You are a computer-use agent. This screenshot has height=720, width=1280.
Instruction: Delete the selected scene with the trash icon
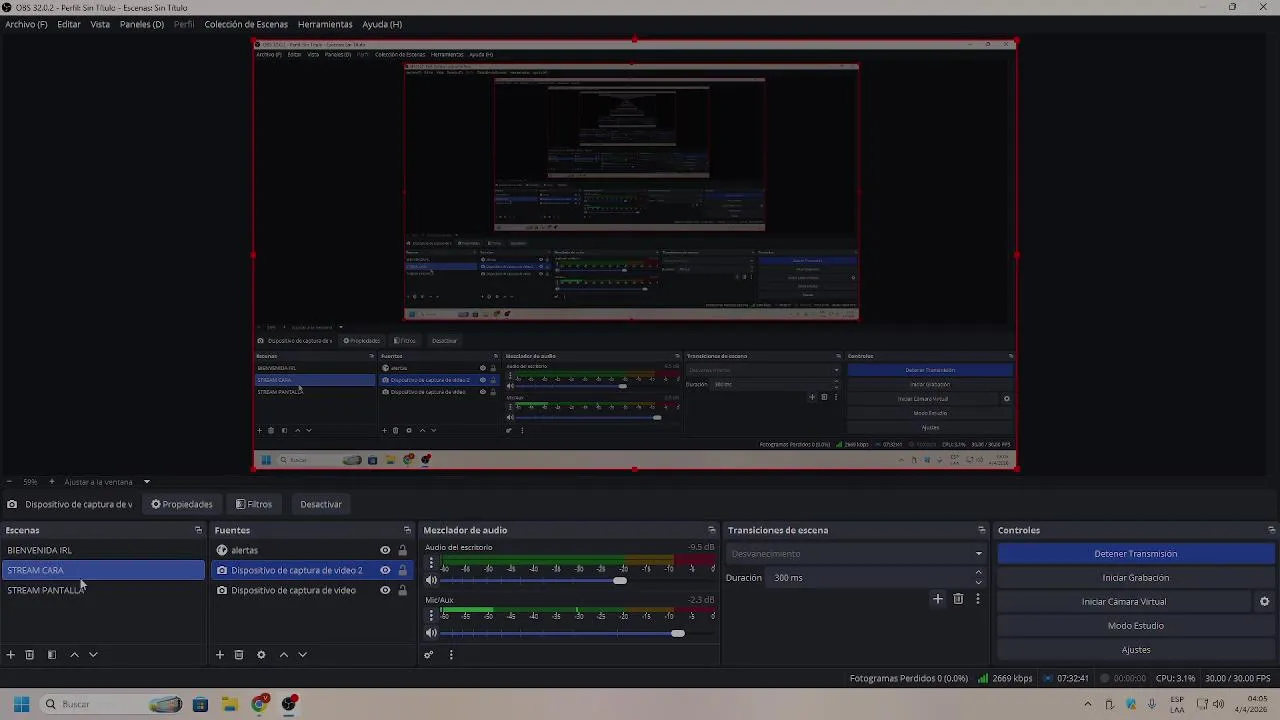point(30,655)
